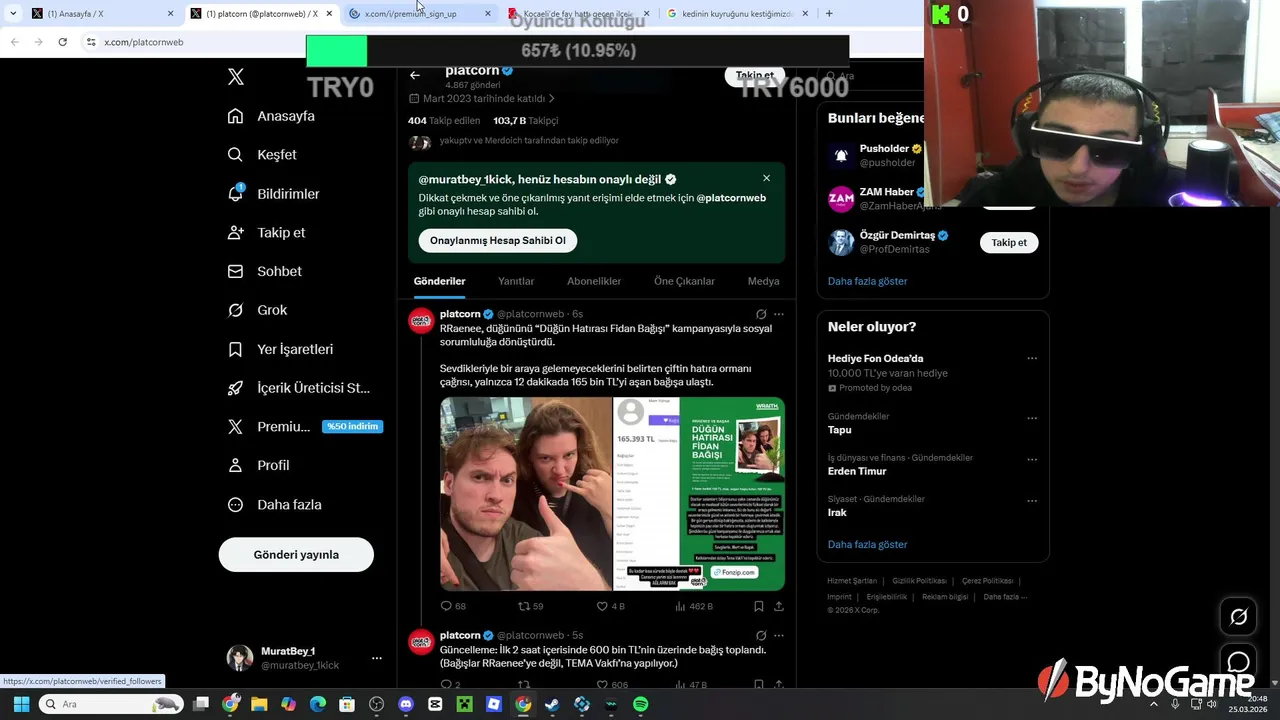This screenshot has width=1280, height=720.
Task: Open Grok from sidebar
Action: (257, 310)
